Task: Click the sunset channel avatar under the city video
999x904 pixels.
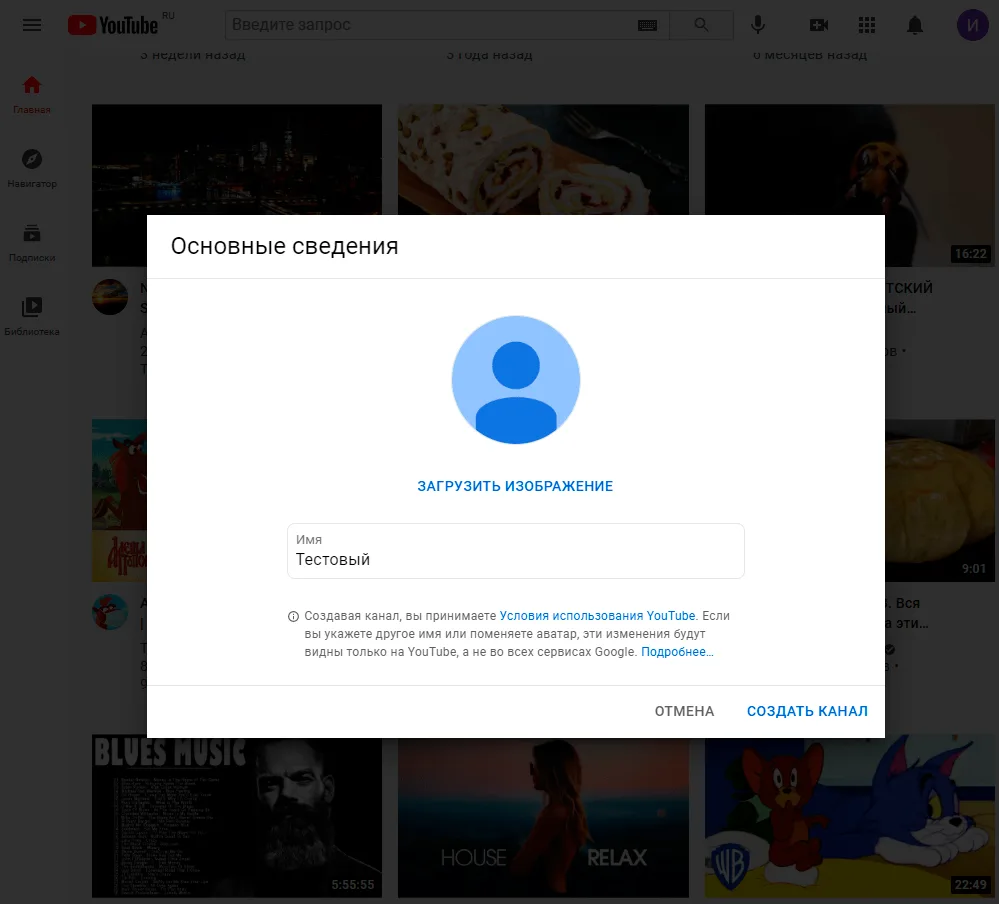Action: (110, 297)
